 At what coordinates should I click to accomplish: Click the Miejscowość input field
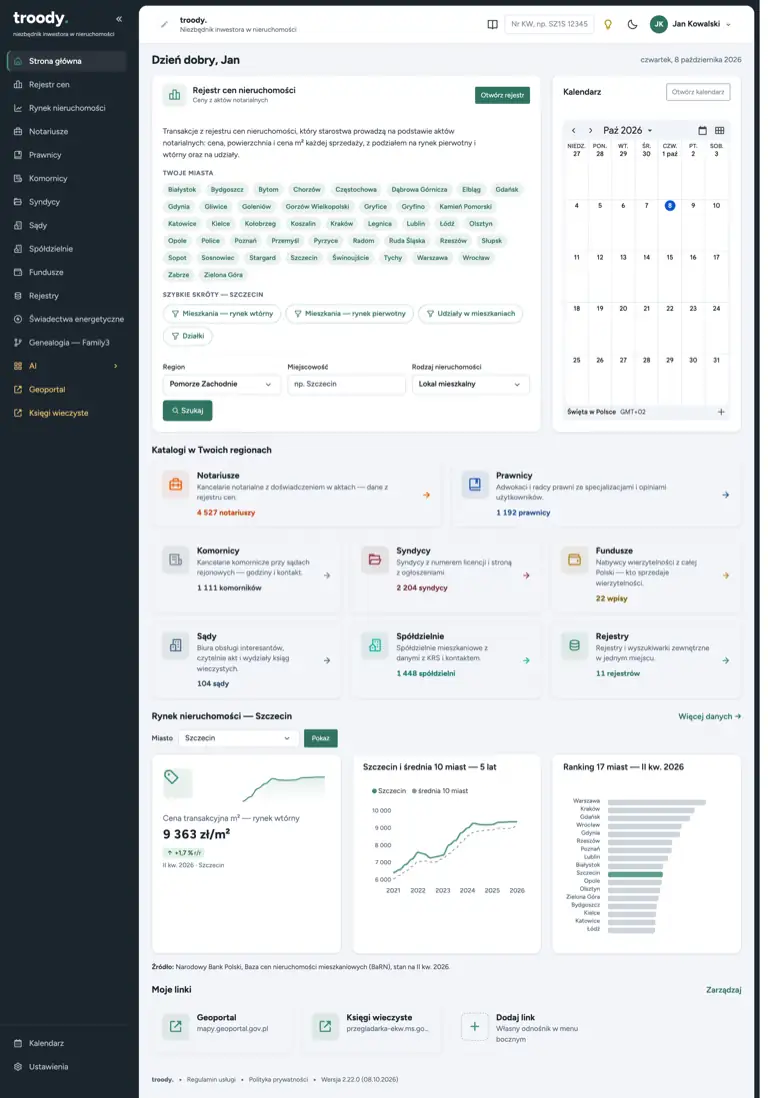pyautogui.click(x=346, y=384)
